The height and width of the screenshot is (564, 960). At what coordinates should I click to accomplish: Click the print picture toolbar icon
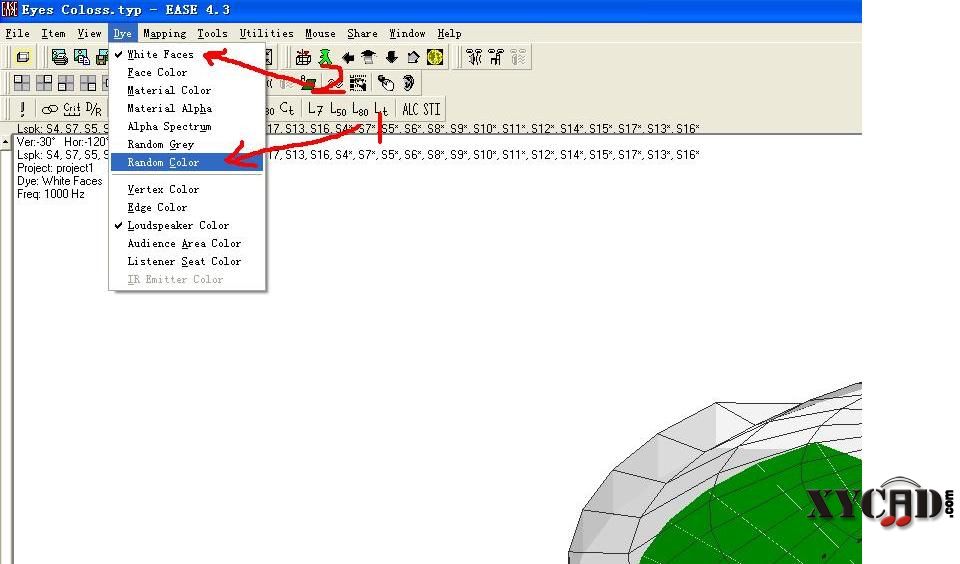[59, 58]
